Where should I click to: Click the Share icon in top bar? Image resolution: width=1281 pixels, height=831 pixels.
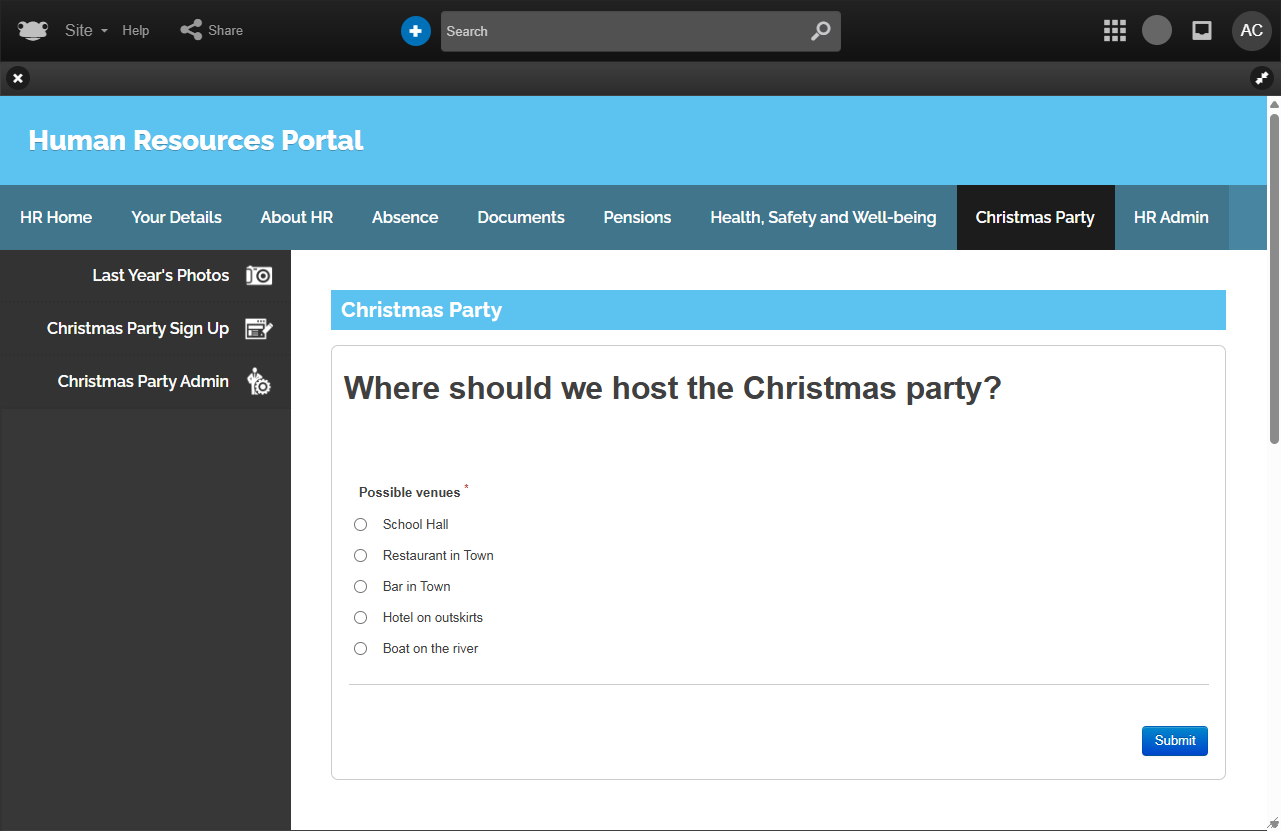tap(191, 30)
